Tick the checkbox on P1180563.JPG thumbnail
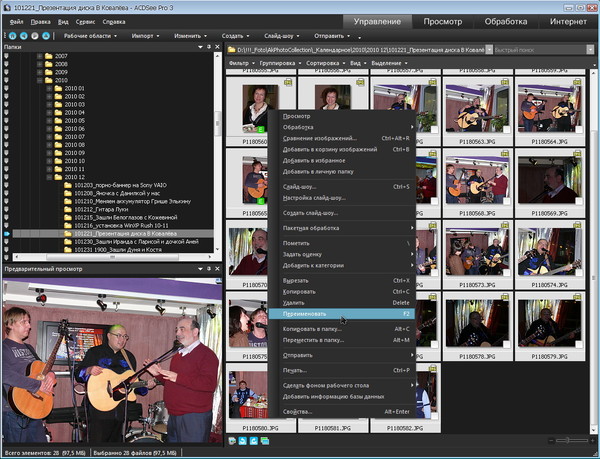This screenshot has height=459, width=600. [x=507, y=130]
